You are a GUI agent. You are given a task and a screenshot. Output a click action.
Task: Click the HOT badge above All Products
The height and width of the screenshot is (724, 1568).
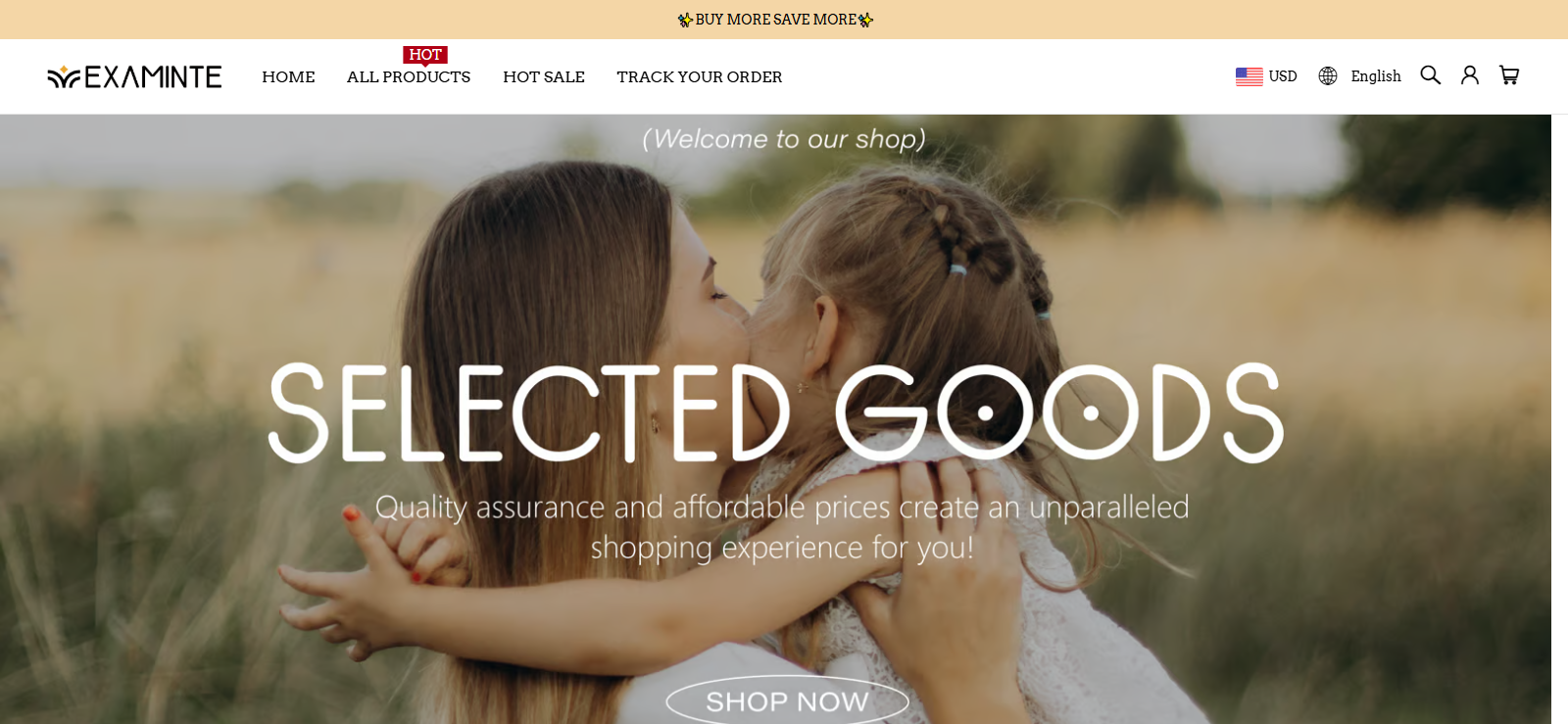[425, 55]
